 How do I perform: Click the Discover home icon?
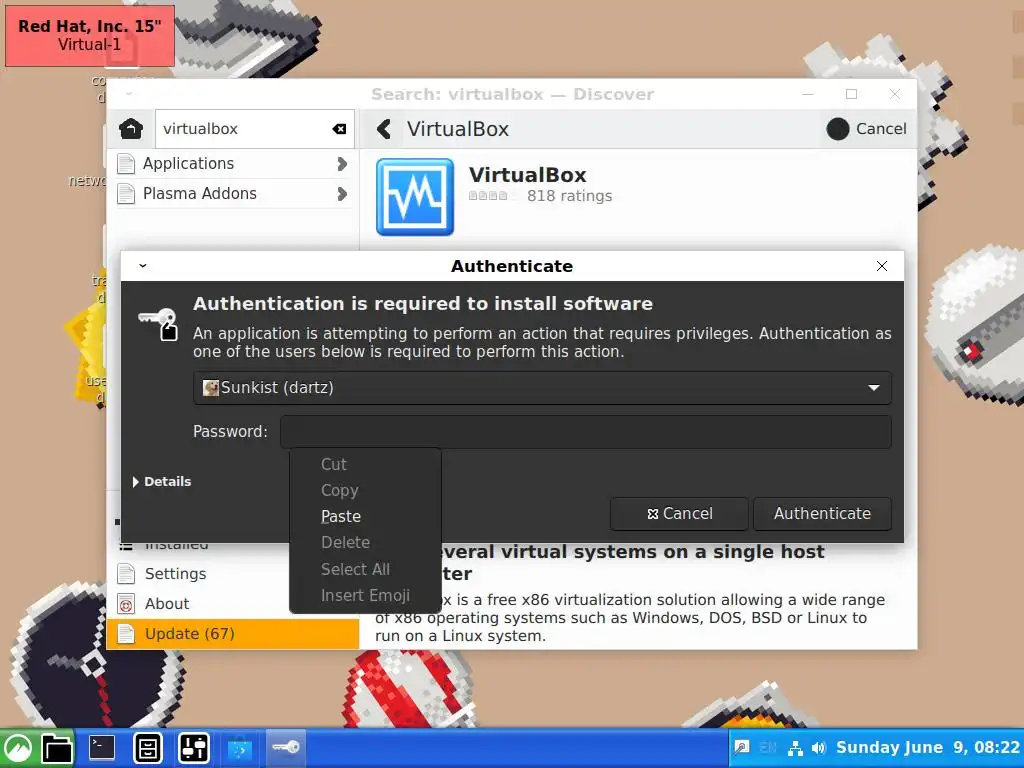(131, 129)
